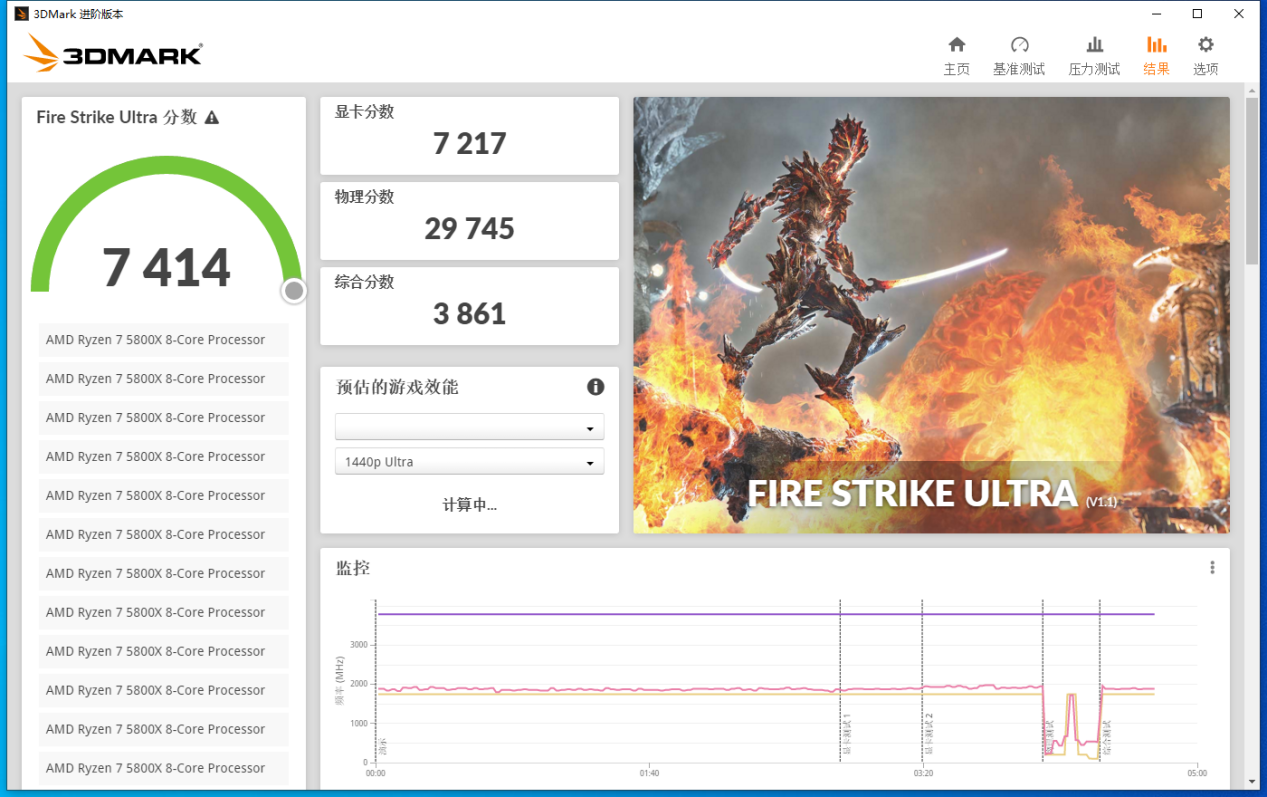This screenshot has height=797, width=1267.
Task: Click the 03:20 time label on chart
Action: pos(923,773)
